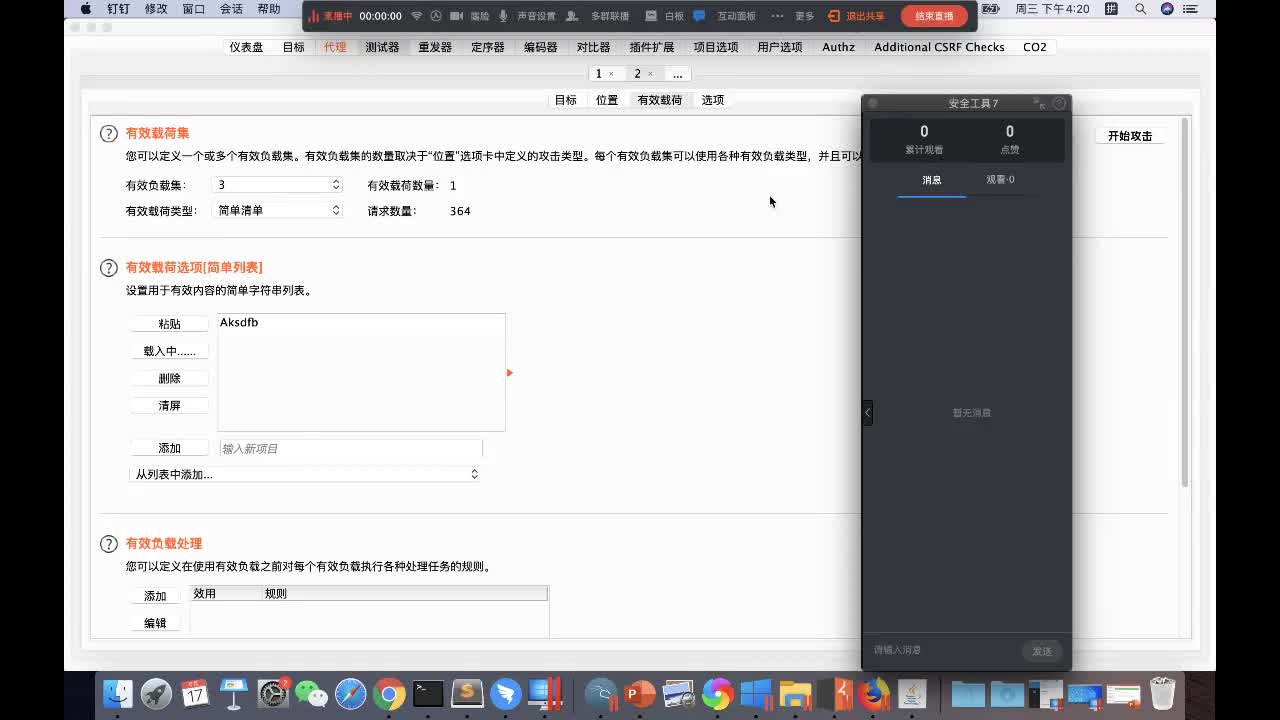This screenshot has width=1280, height=720.
Task: Click the main panel vertical scrollbar
Action: pos(1185,303)
